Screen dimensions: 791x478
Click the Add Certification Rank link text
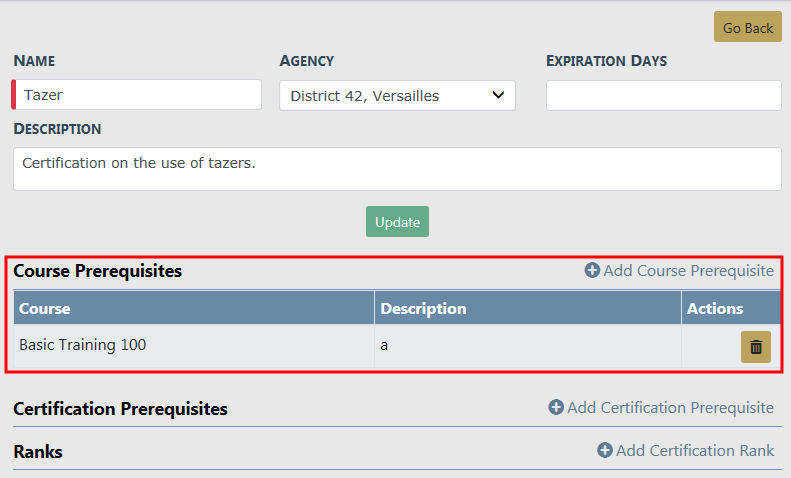pos(694,451)
